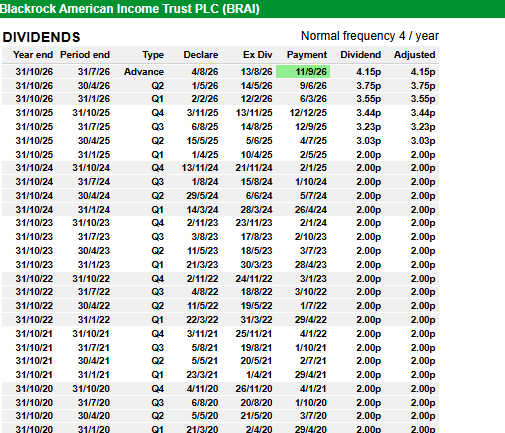Select the Ex Div column header
505x433 pixels.
[258, 55]
